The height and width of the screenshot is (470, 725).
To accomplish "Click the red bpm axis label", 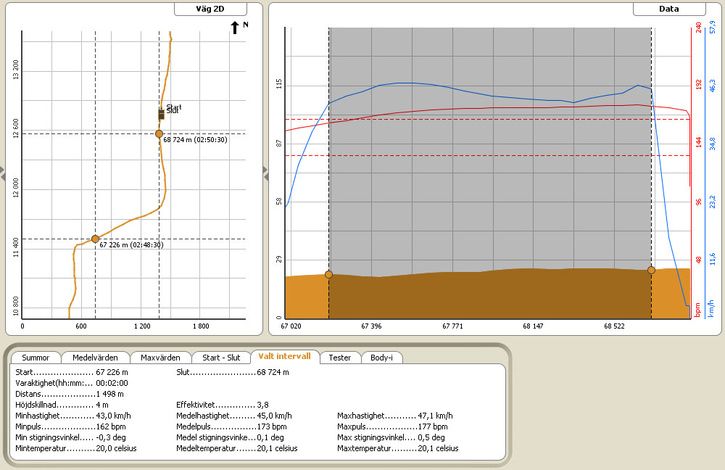I will coord(698,309).
